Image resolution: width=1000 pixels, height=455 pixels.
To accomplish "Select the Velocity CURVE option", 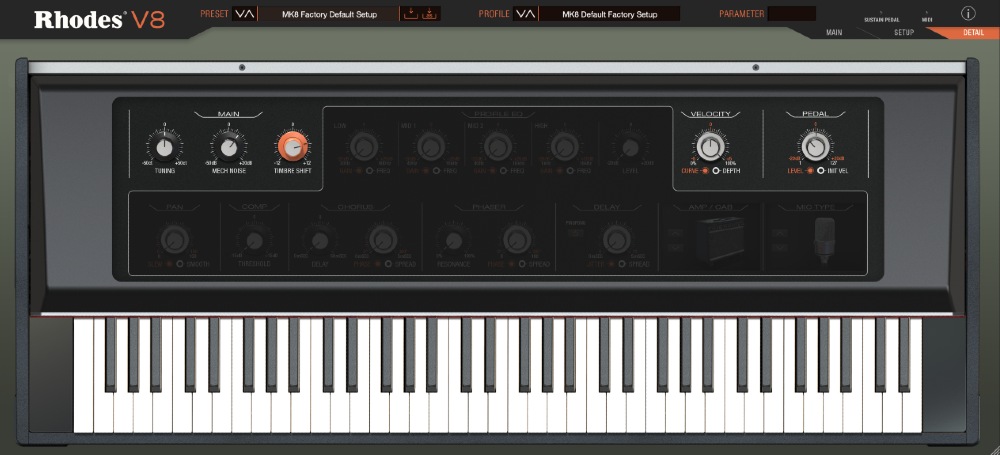I will click(694, 171).
